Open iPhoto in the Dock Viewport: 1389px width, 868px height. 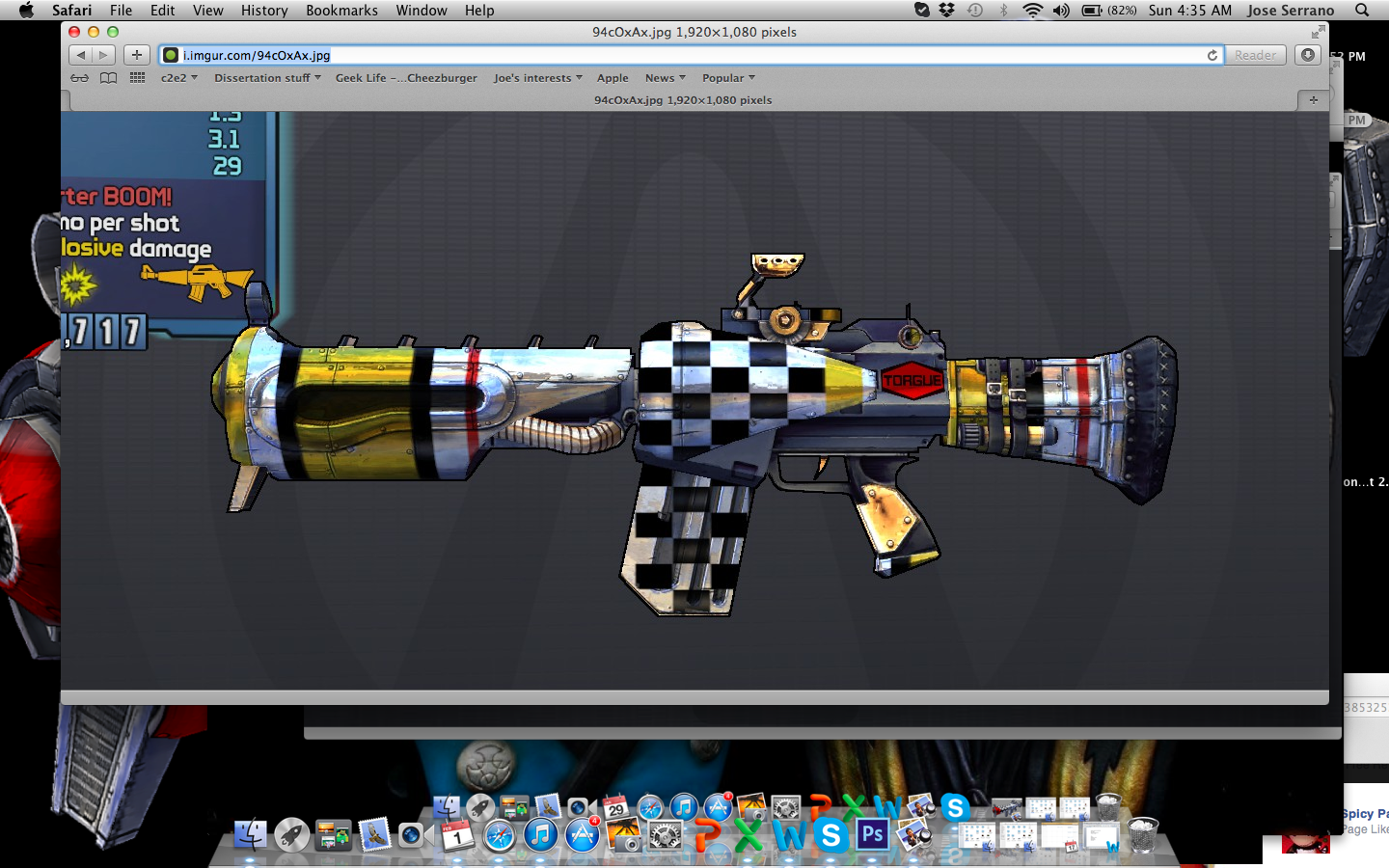tap(624, 834)
